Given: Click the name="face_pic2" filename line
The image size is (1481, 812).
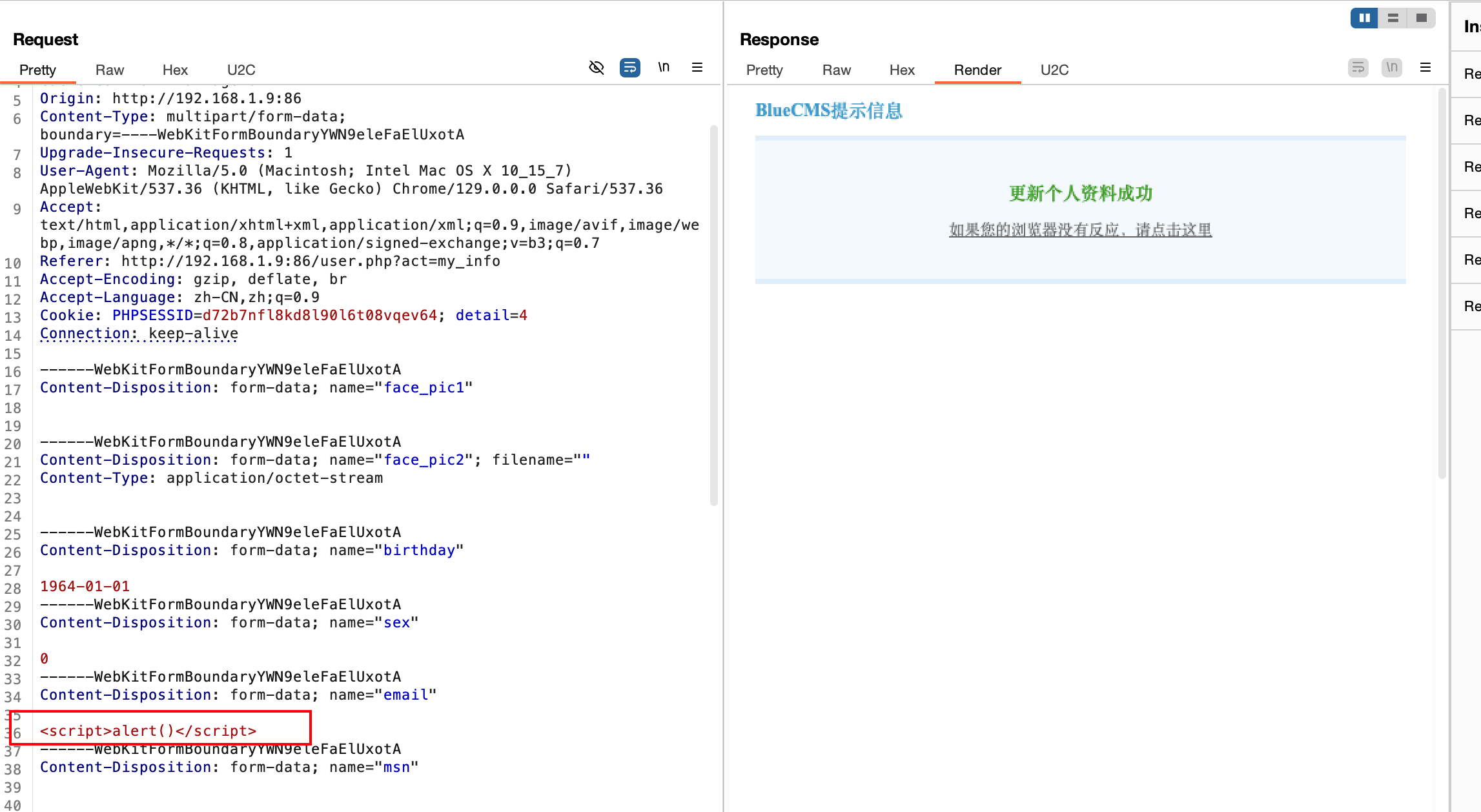Looking at the screenshot, I should (315, 460).
